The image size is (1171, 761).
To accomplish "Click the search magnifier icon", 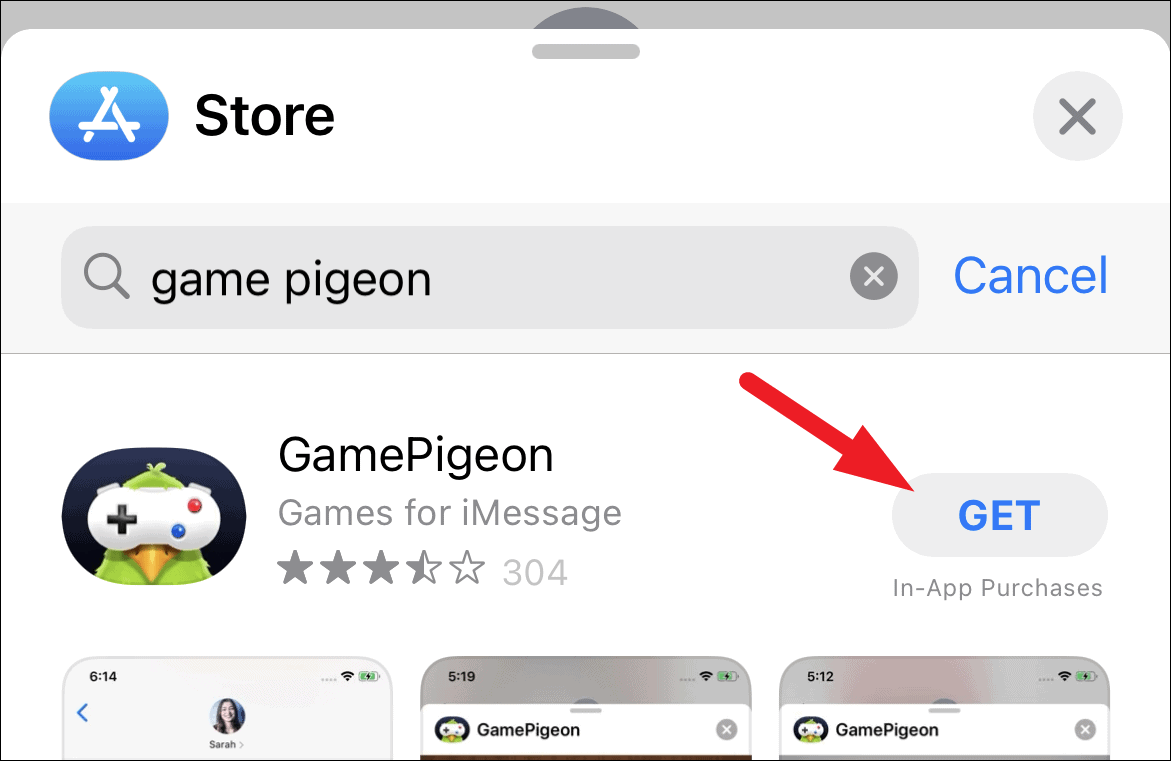I will pos(106,276).
